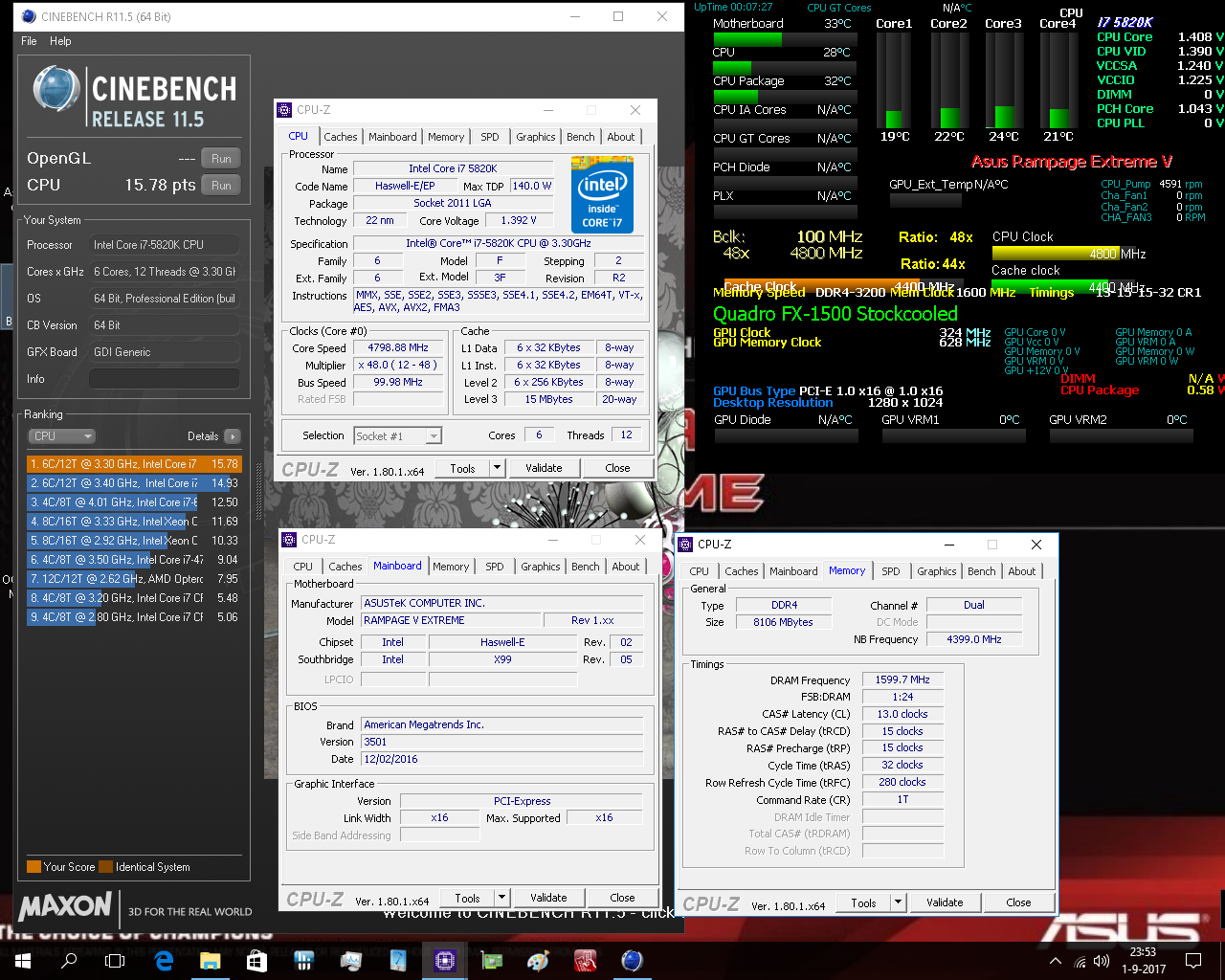
Task: Open Memory tab in Mainboard CPU-Z window
Action: [x=451, y=567]
